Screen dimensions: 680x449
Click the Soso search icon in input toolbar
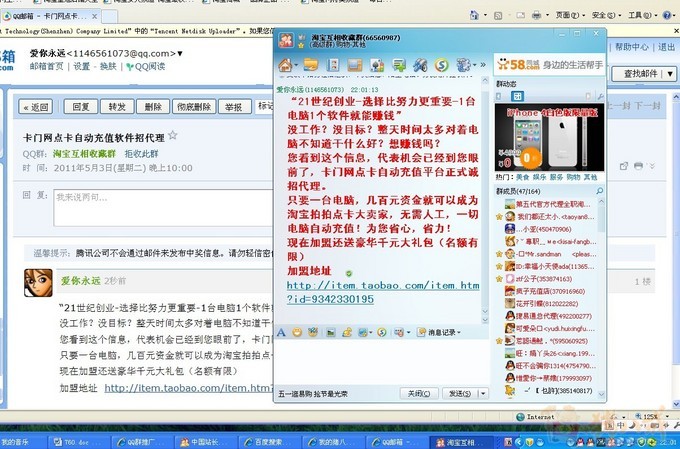point(382,332)
